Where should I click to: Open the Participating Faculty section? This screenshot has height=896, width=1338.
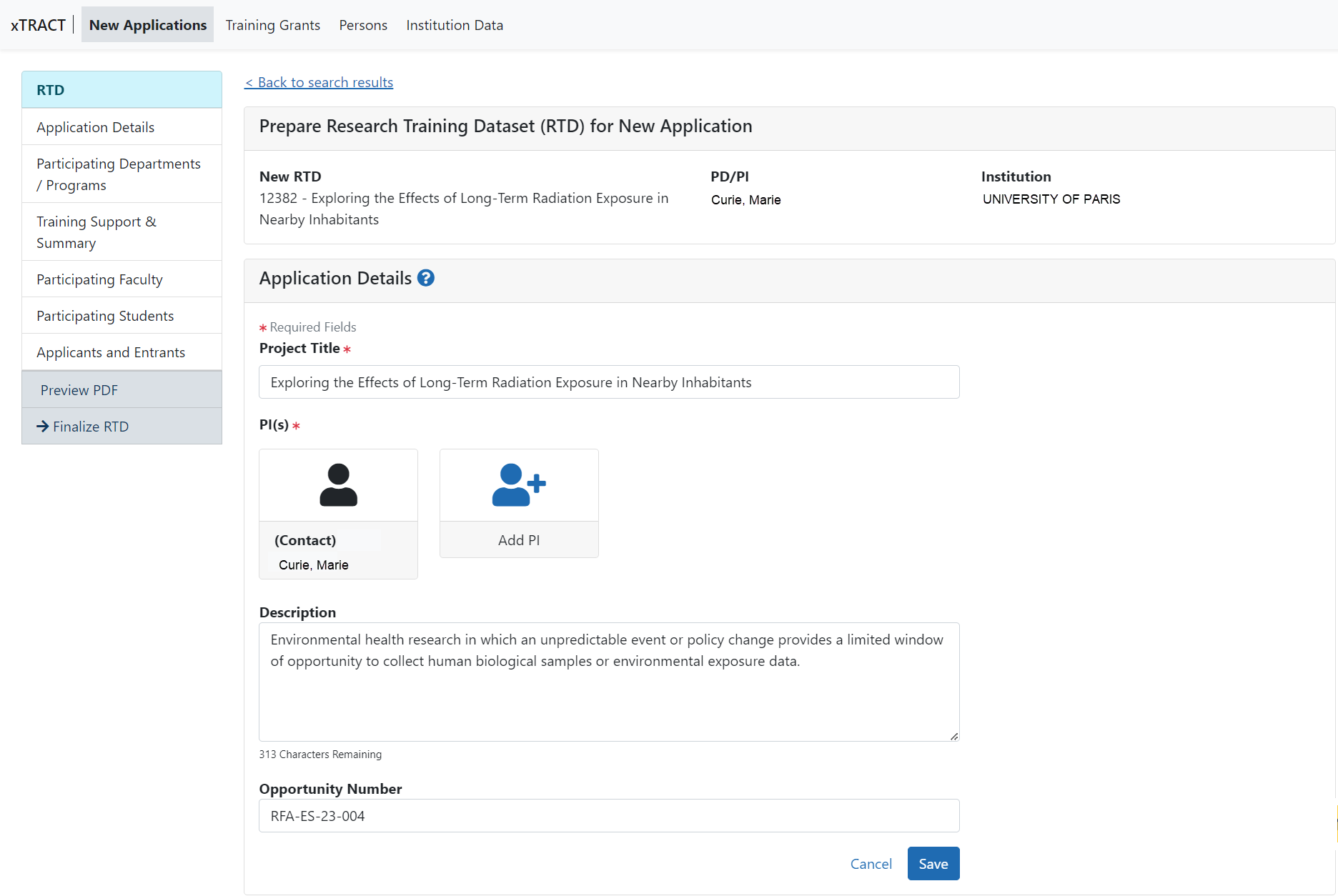click(99, 279)
